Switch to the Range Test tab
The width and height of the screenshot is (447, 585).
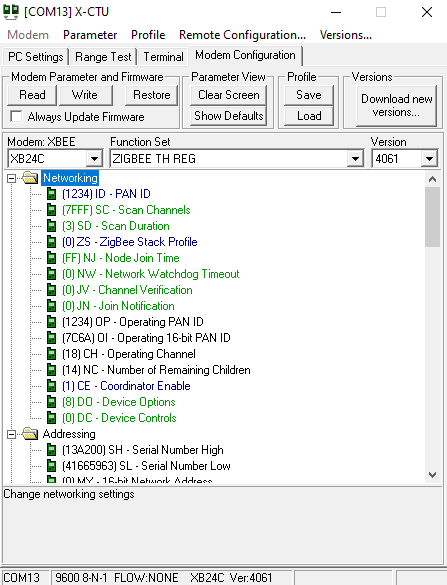[x=103, y=57]
